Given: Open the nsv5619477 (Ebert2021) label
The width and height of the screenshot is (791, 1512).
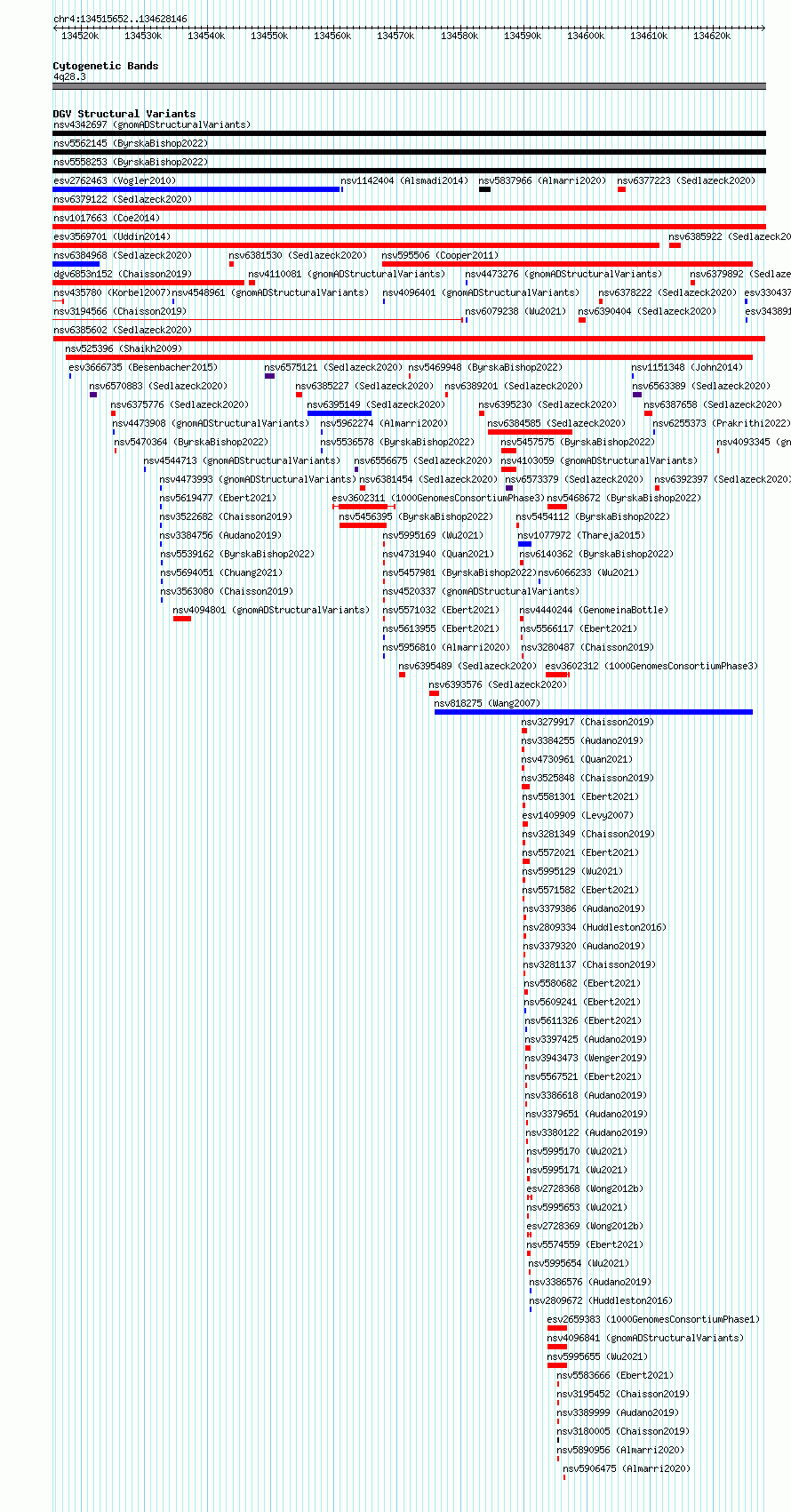Looking at the screenshot, I should (218, 498).
